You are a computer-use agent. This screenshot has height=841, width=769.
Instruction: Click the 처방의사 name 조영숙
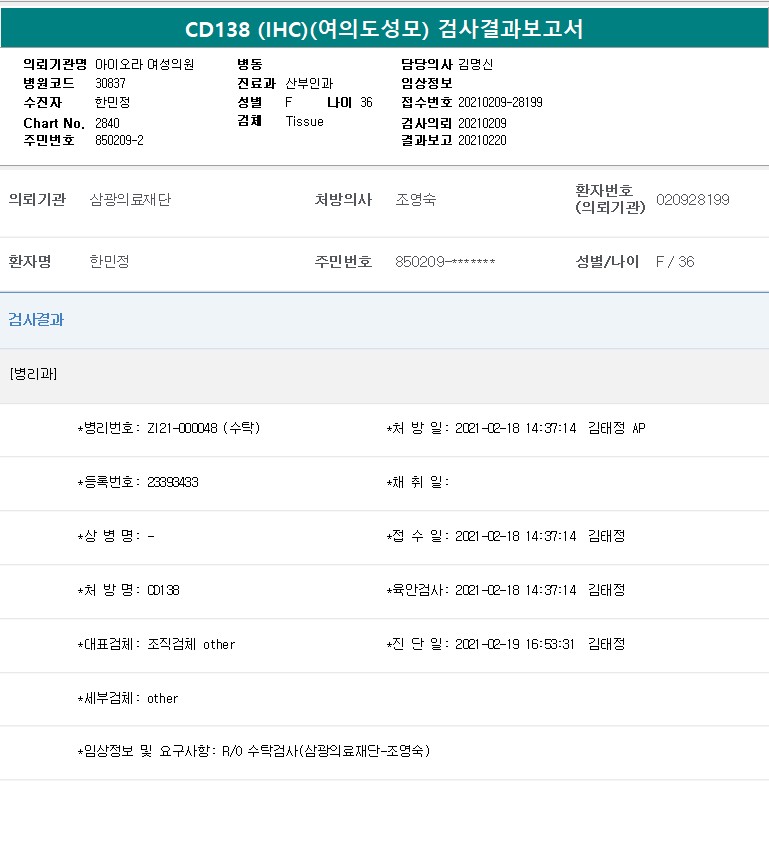[x=416, y=200]
